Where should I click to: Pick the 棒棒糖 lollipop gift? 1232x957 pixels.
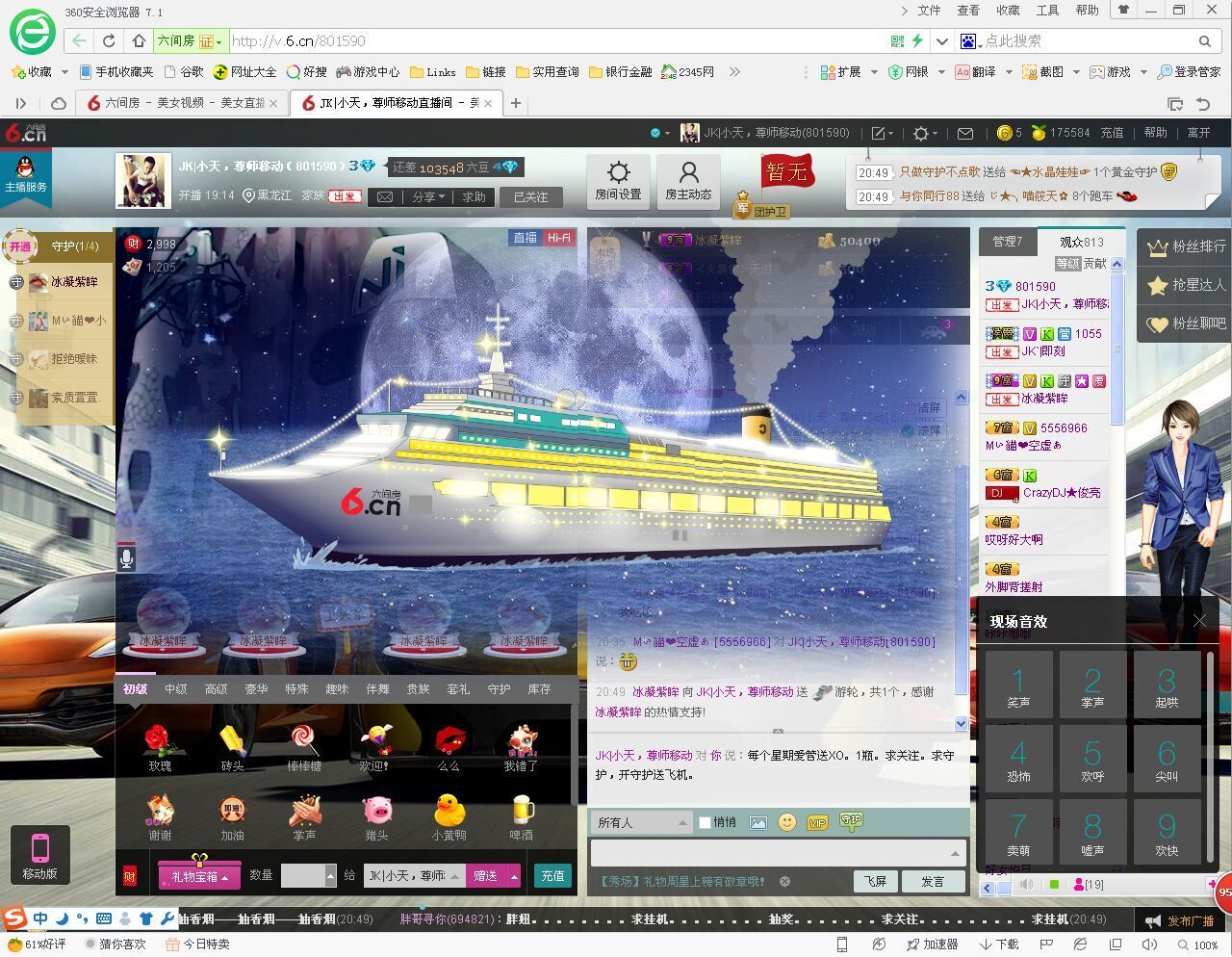[304, 741]
